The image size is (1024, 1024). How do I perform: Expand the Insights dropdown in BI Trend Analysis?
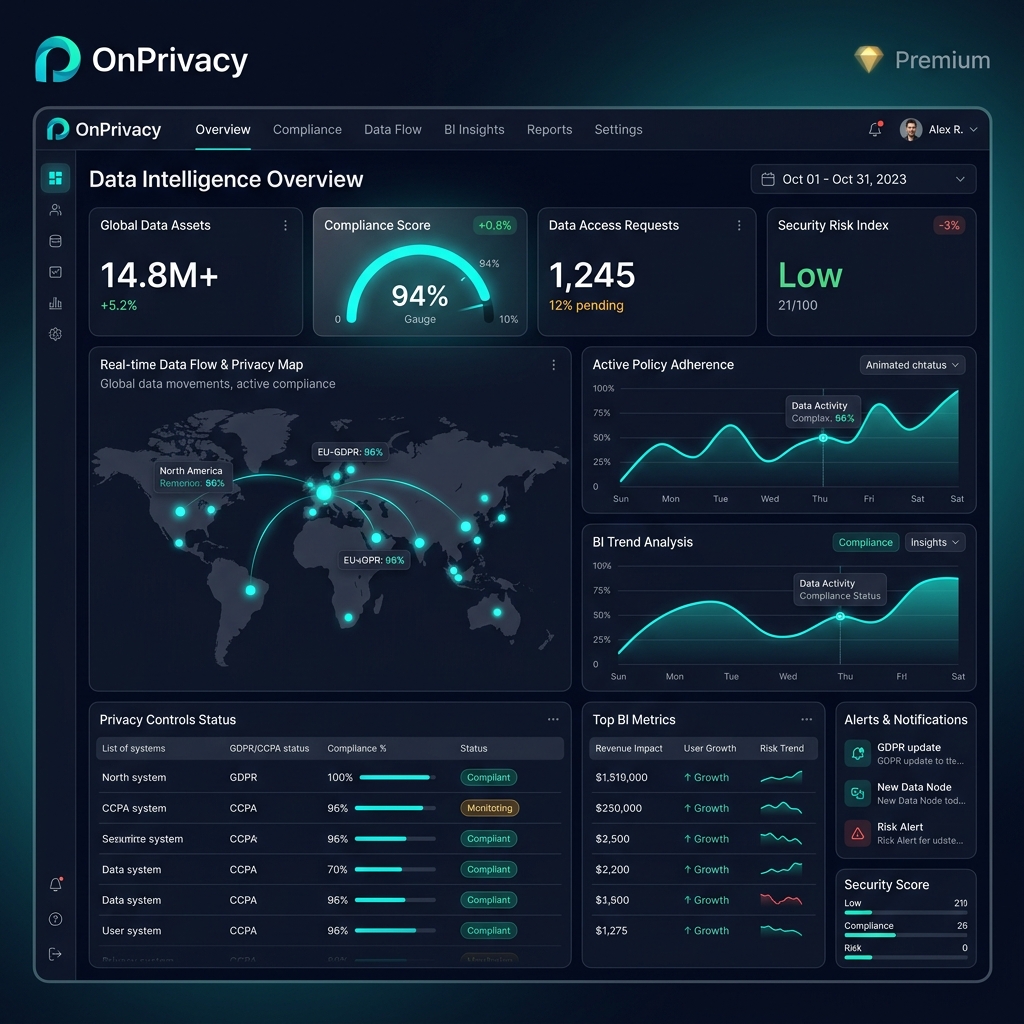934,542
